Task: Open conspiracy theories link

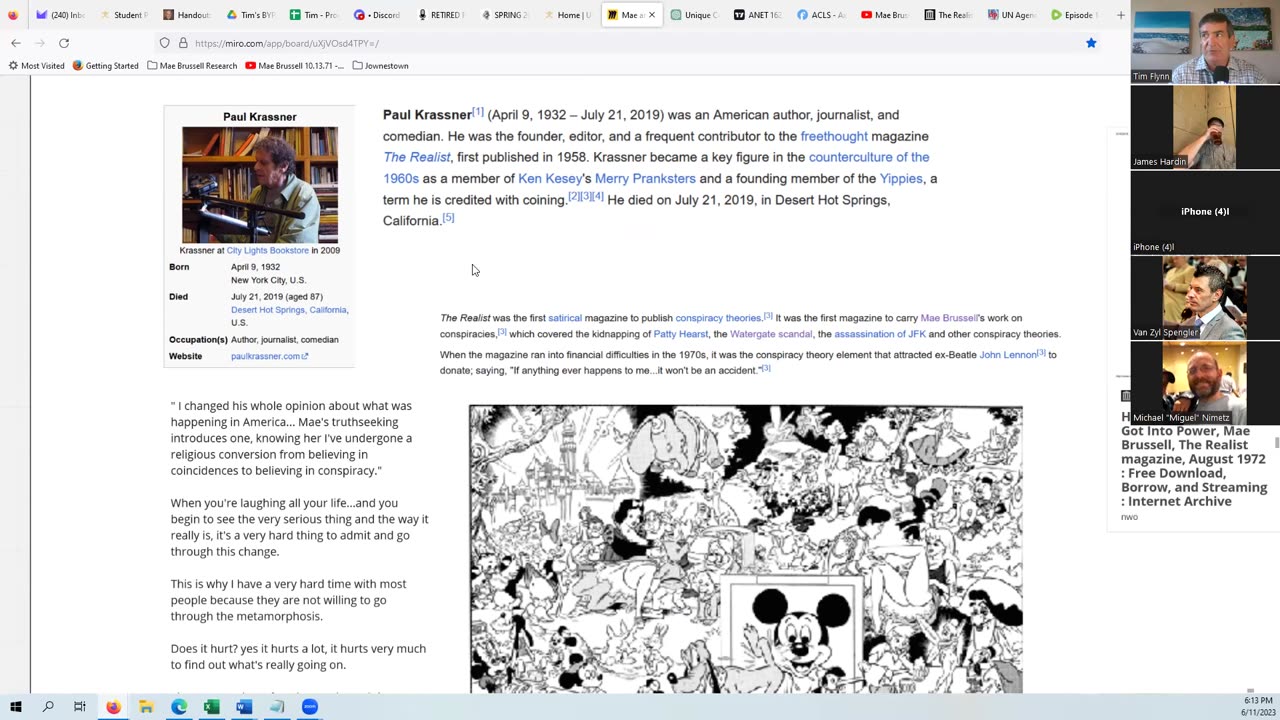Action: 718,318
